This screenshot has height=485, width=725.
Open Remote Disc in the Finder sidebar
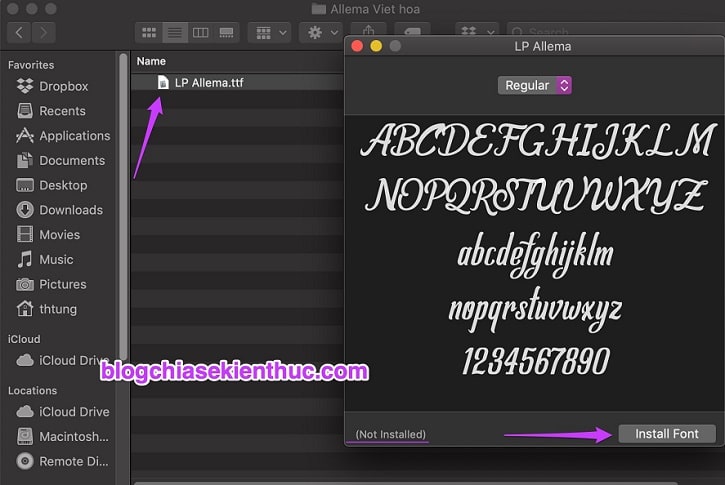click(x=62, y=461)
